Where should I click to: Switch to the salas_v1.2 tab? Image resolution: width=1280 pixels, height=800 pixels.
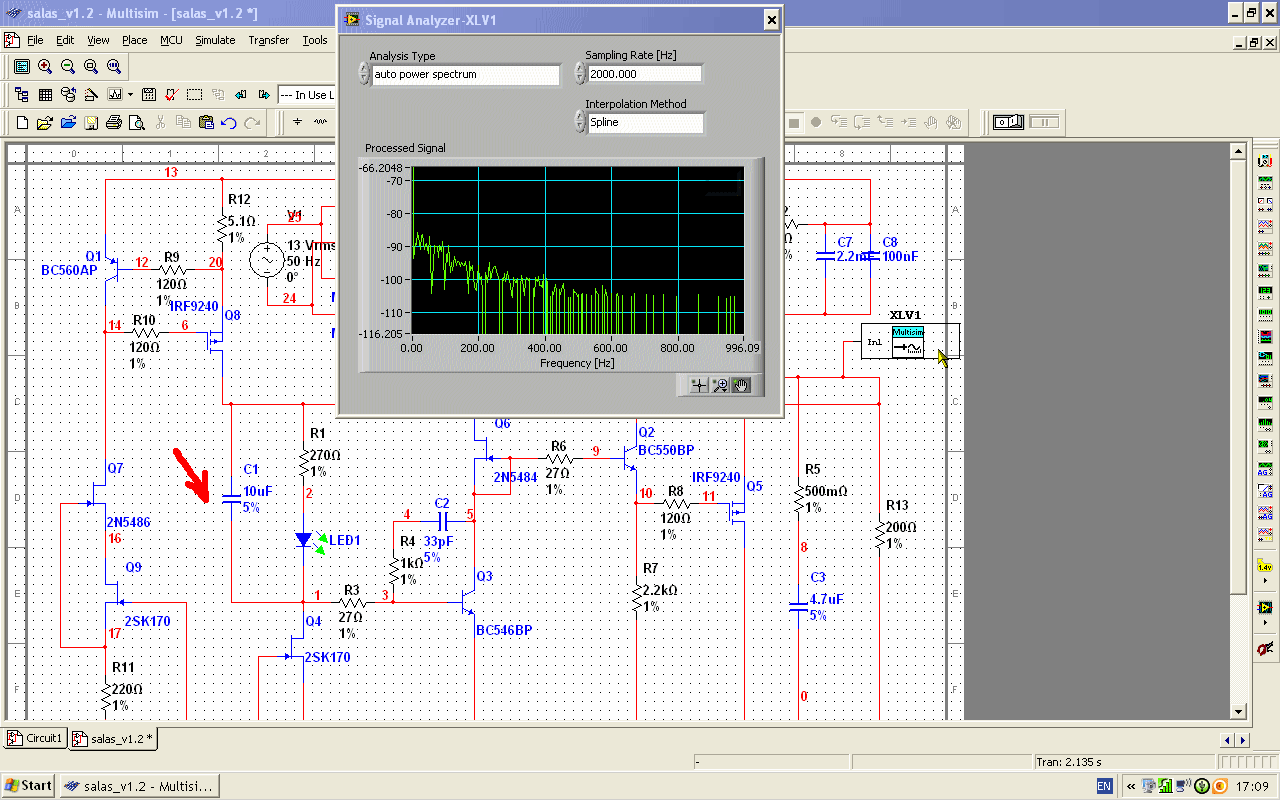pyautogui.click(x=112, y=739)
